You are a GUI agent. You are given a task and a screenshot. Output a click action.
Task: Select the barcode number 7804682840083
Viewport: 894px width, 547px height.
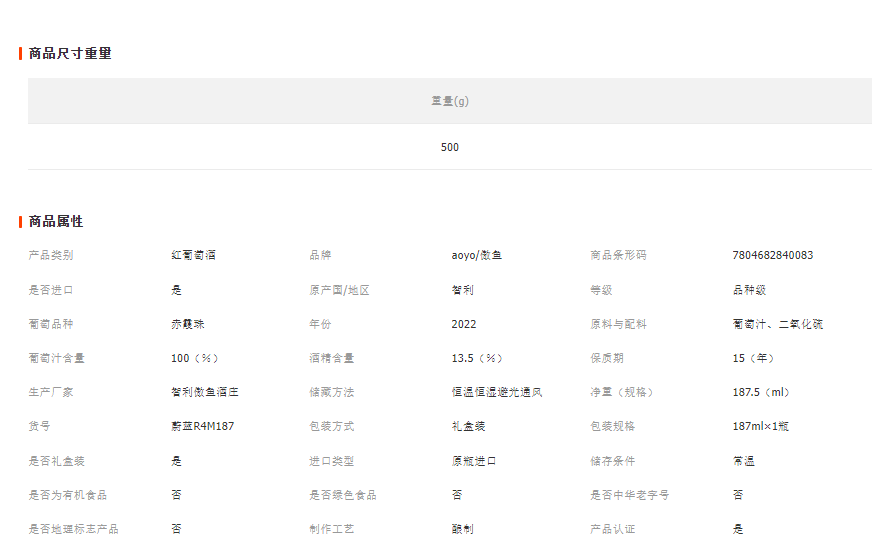772,255
